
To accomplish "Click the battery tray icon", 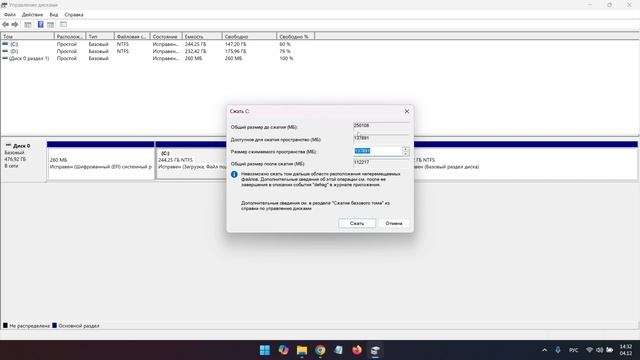I will 609,350.
